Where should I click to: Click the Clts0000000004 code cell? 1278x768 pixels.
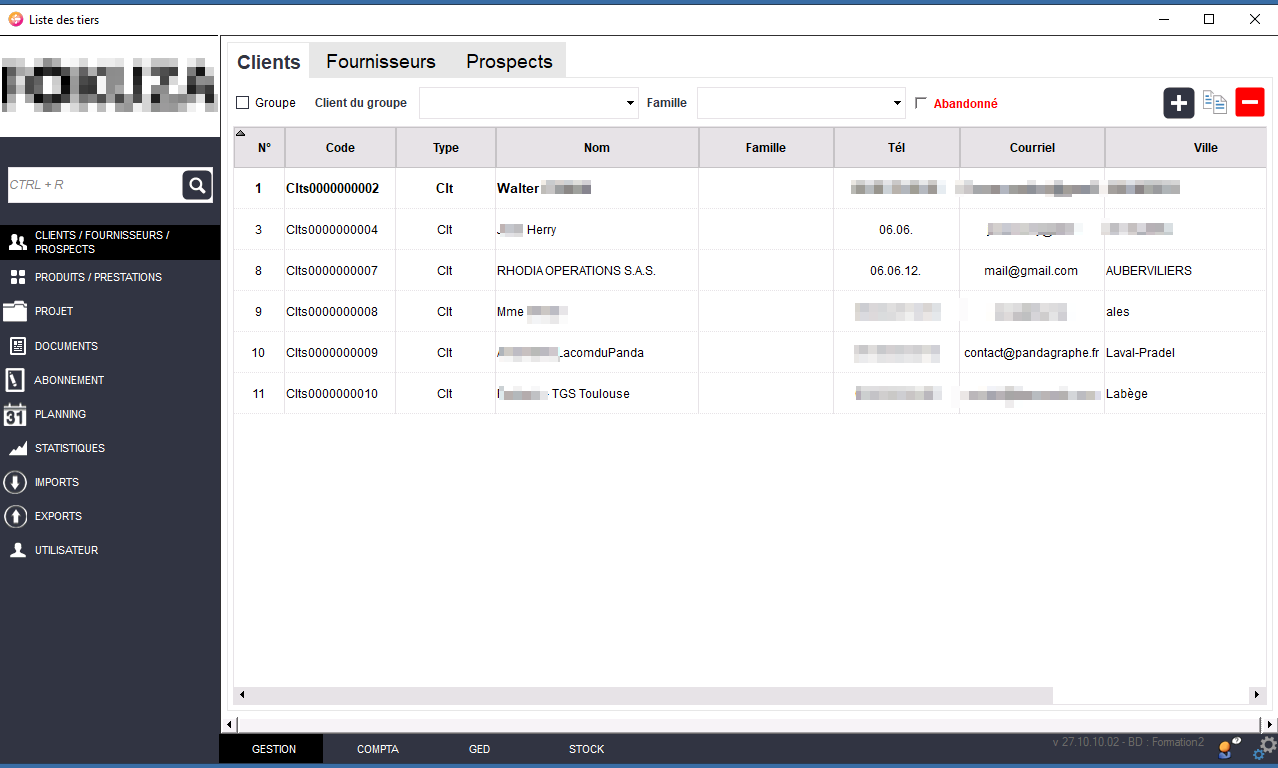(x=340, y=230)
